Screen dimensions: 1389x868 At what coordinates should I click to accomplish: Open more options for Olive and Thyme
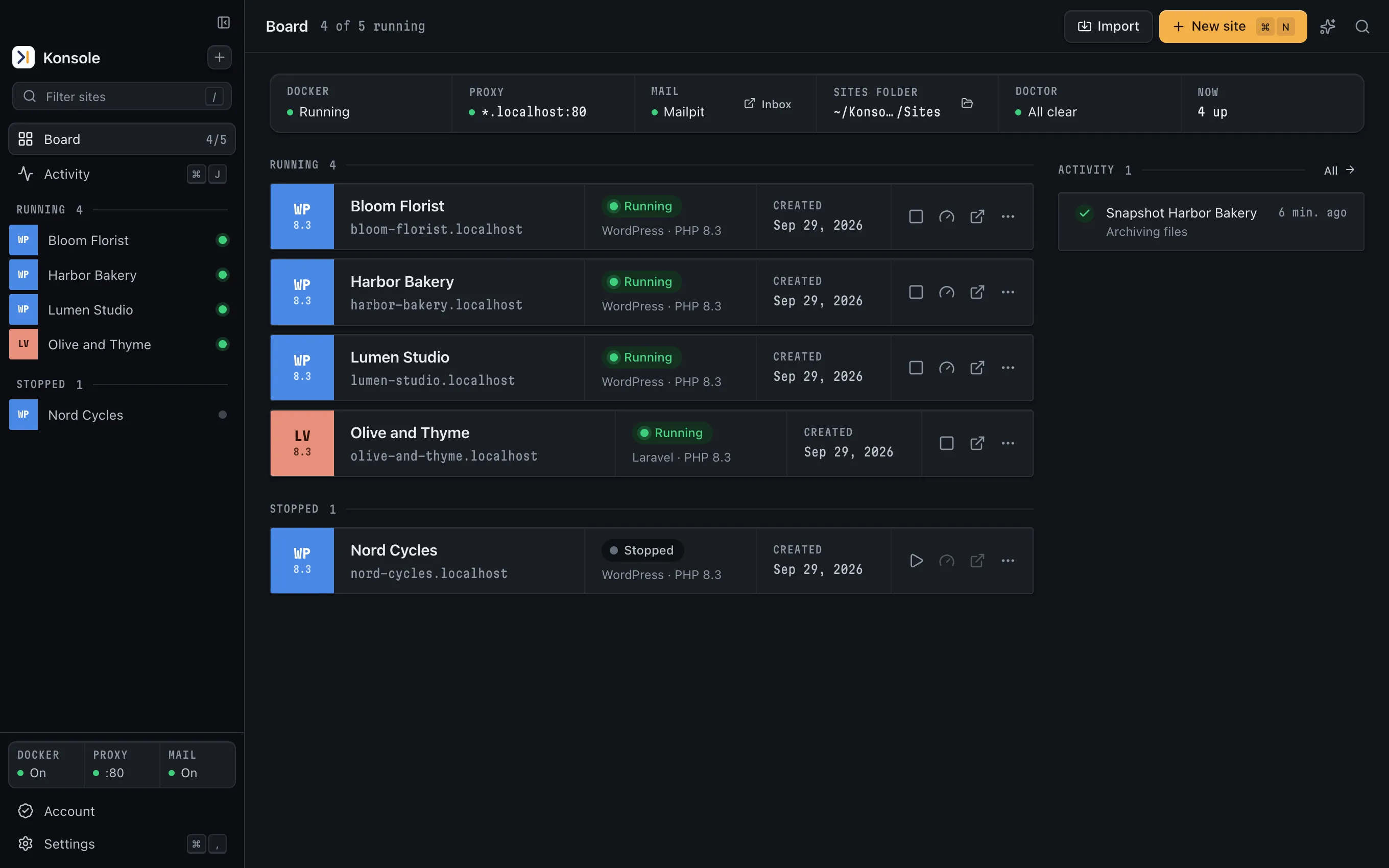pos(1008,443)
